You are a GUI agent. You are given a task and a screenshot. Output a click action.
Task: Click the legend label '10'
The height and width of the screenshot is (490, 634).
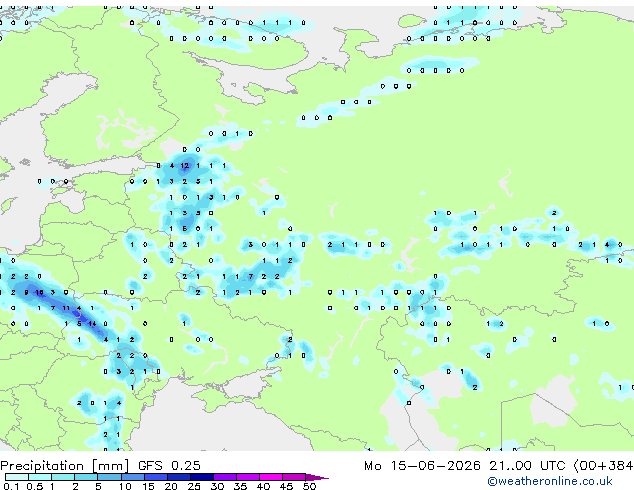pos(125,486)
